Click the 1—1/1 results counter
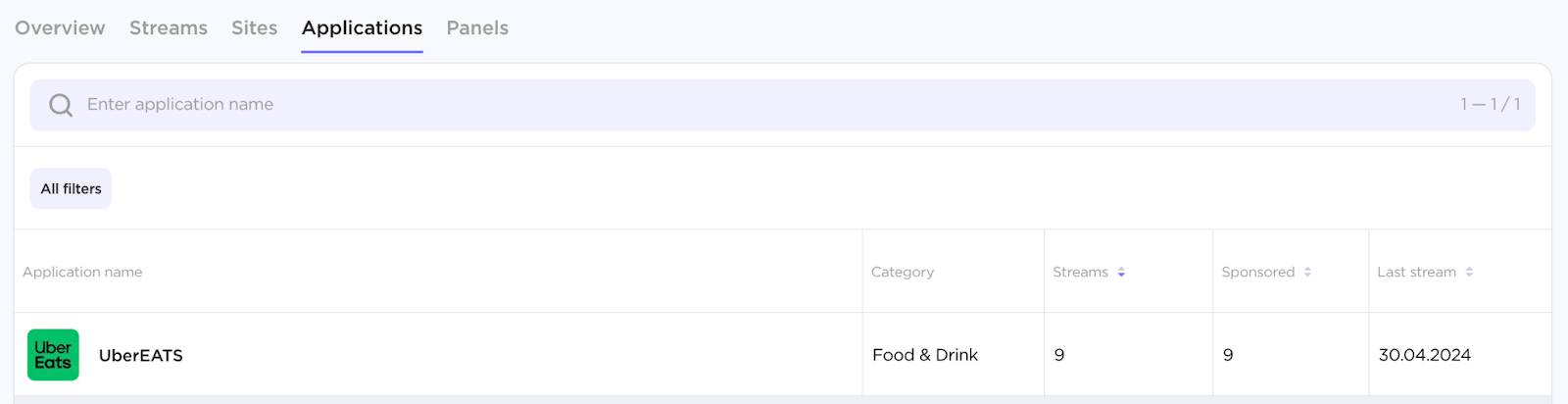The height and width of the screenshot is (404, 1568). pyautogui.click(x=1490, y=105)
